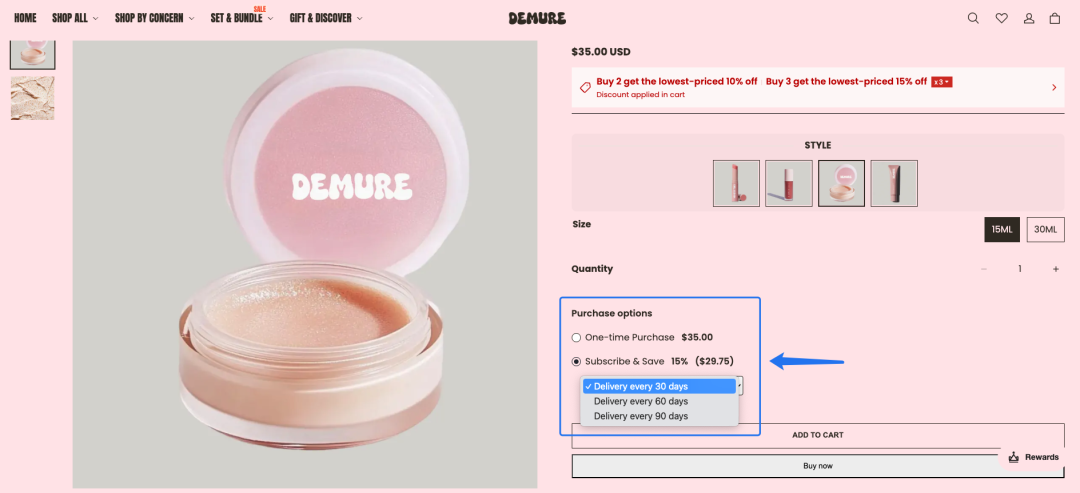Click the Rewards crown icon
This screenshot has height=493, width=1080.
(x=1013, y=457)
